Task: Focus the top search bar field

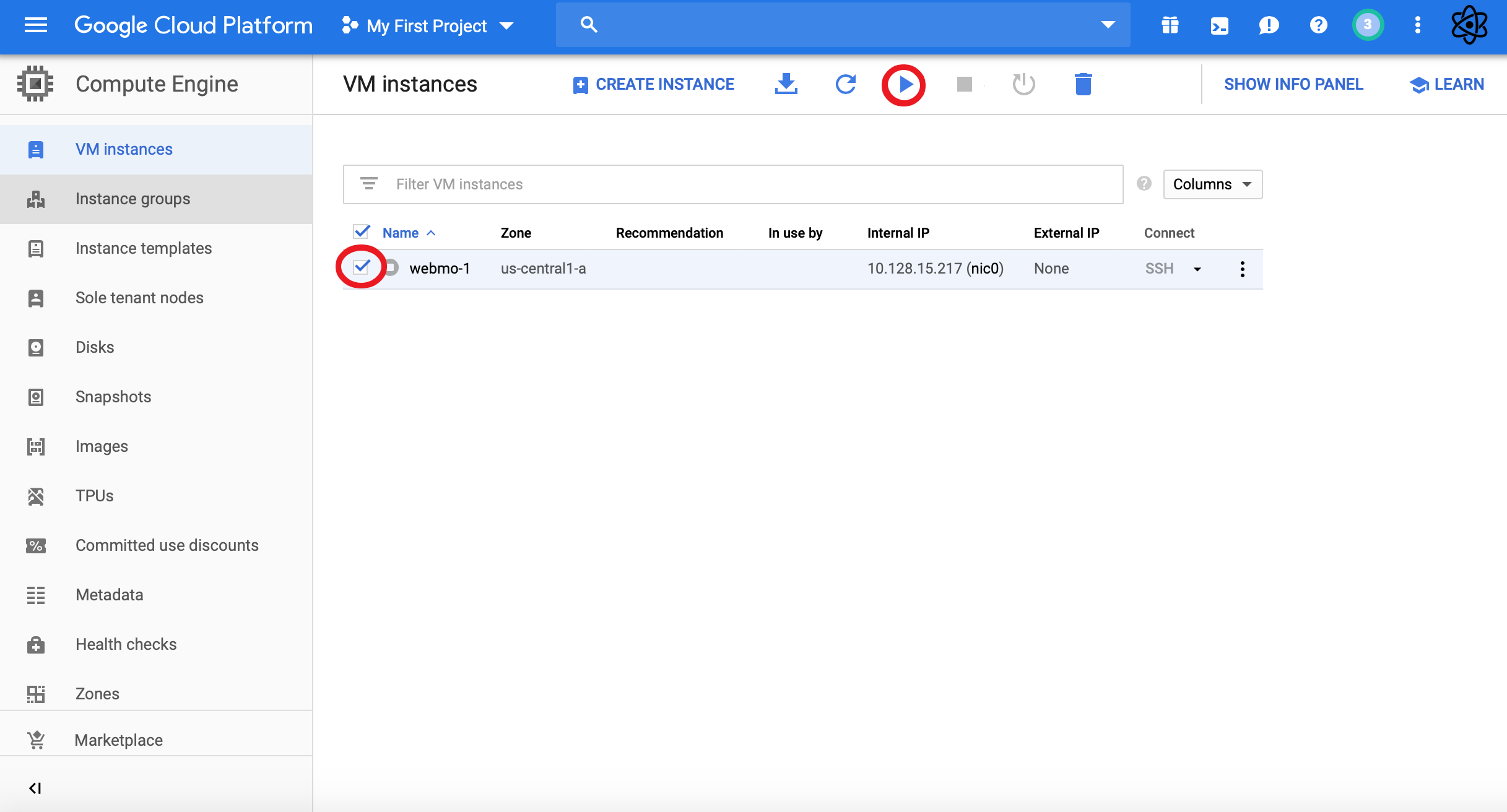Action: click(x=843, y=25)
